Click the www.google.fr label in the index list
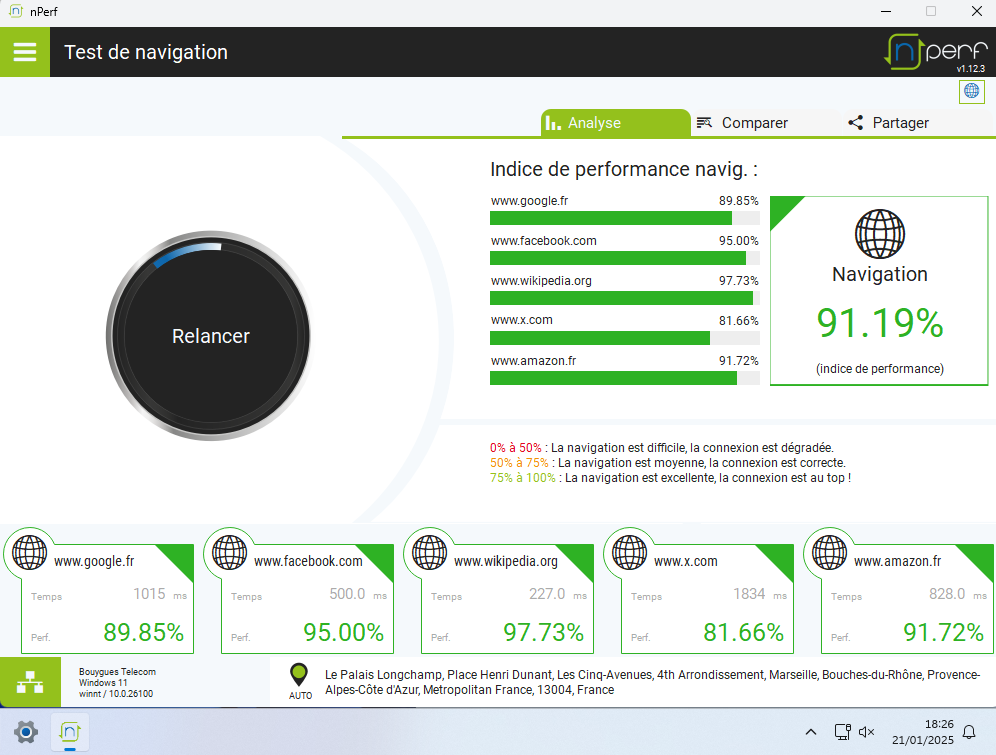 click(529, 201)
